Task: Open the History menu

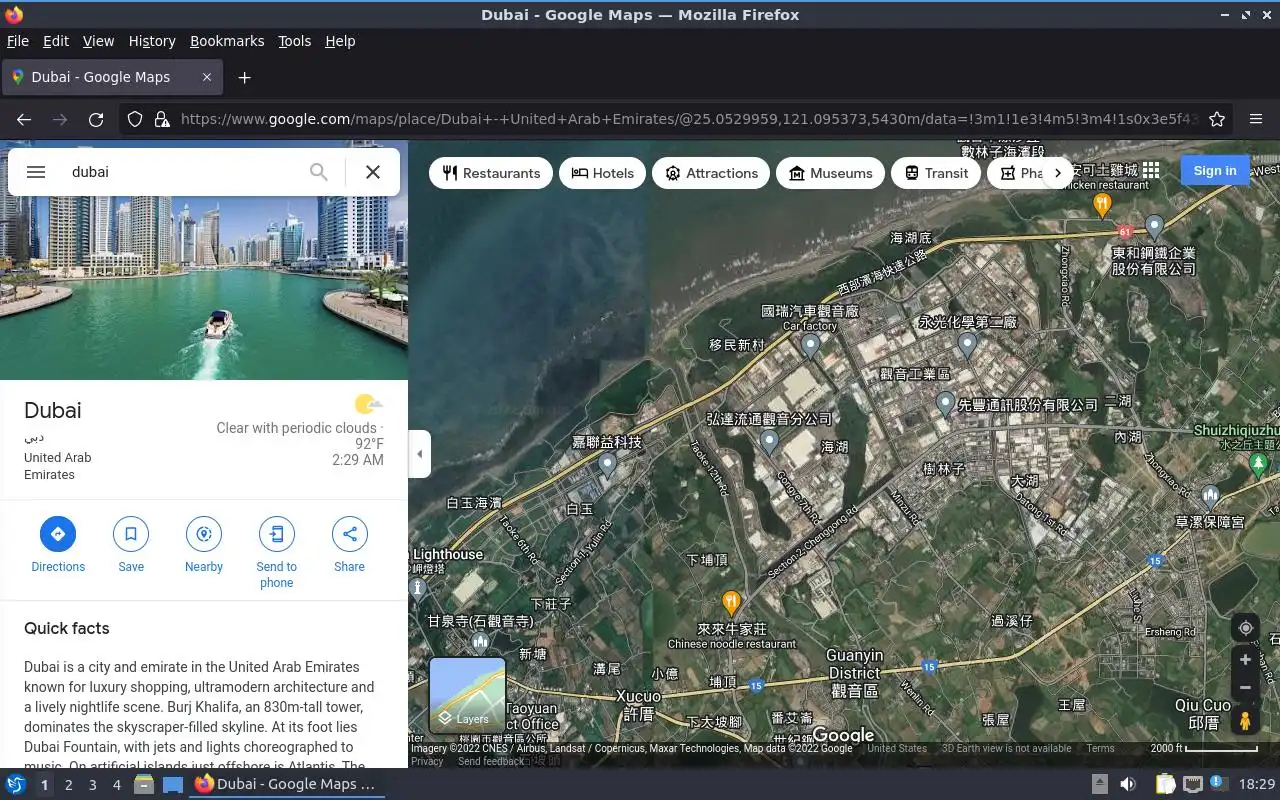Action: click(152, 41)
